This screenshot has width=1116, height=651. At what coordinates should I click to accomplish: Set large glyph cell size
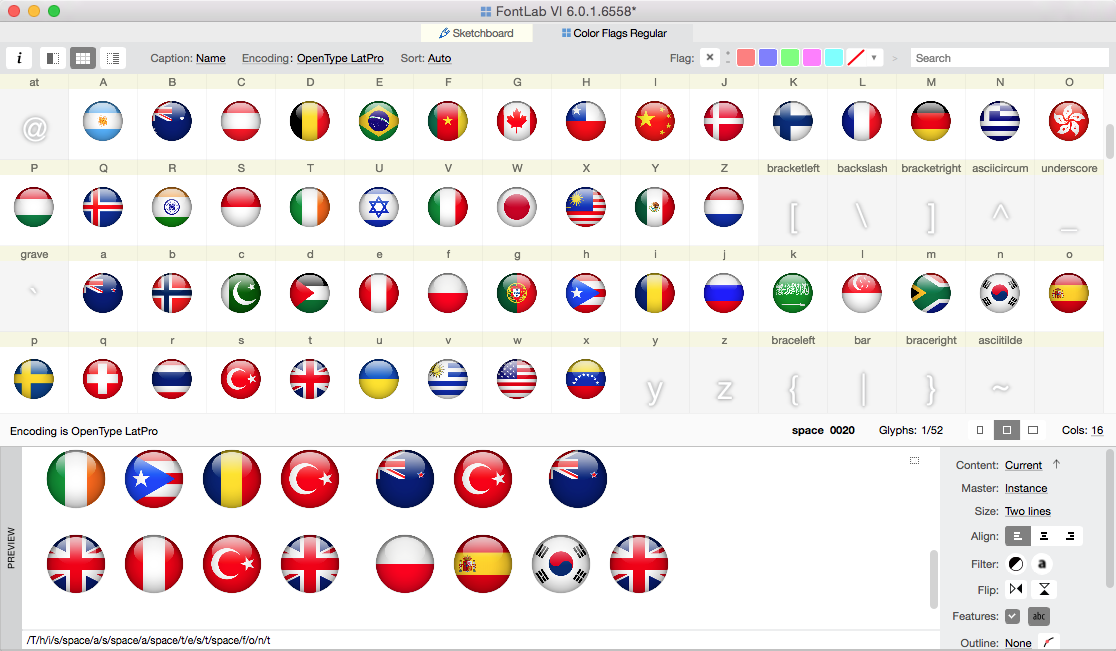pyautogui.click(x=1033, y=430)
